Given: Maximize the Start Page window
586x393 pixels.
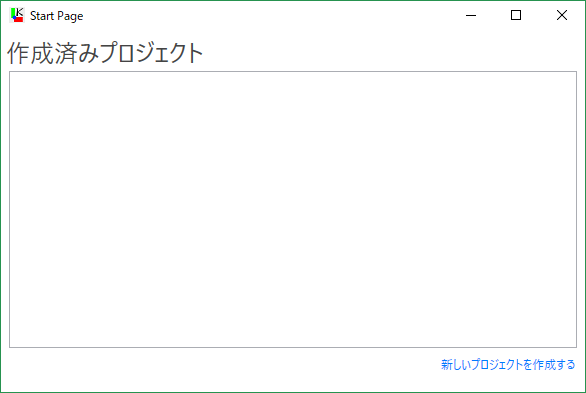Looking at the screenshot, I should click(516, 15).
